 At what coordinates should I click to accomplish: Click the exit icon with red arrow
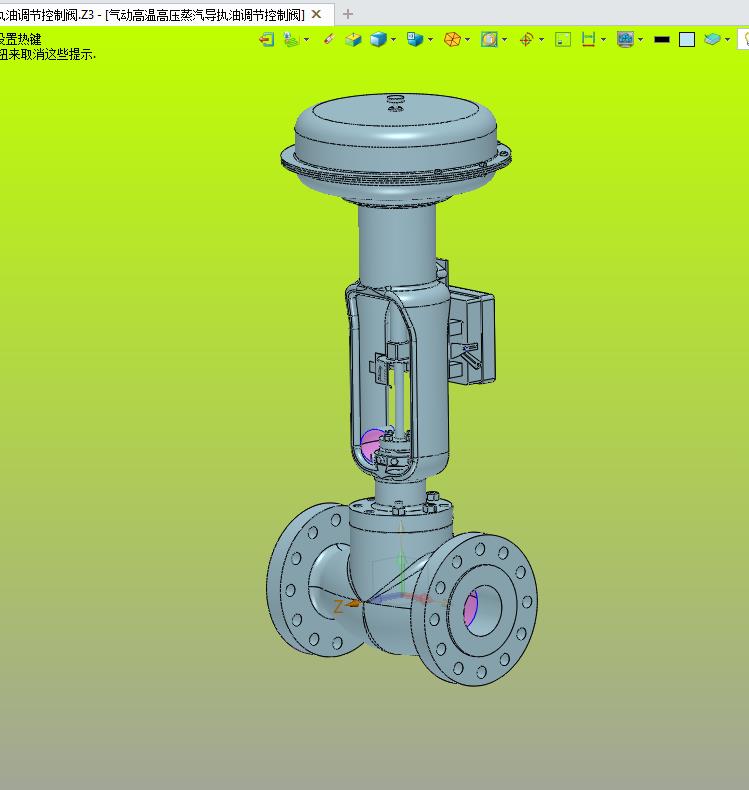[x=266, y=39]
